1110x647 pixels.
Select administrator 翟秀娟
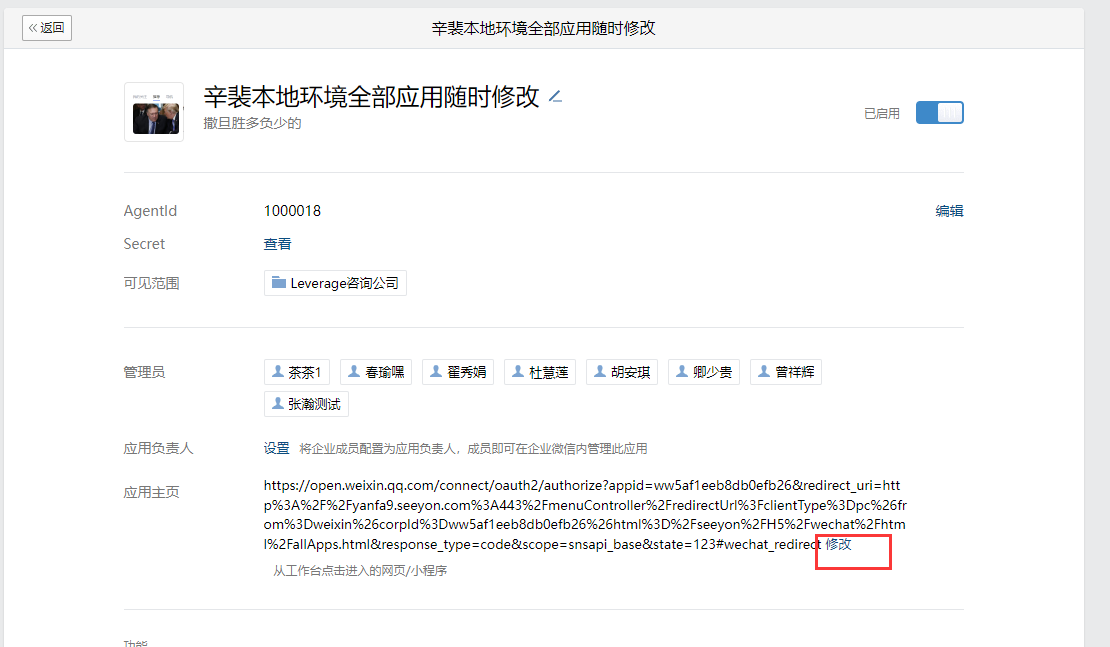coord(458,372)
